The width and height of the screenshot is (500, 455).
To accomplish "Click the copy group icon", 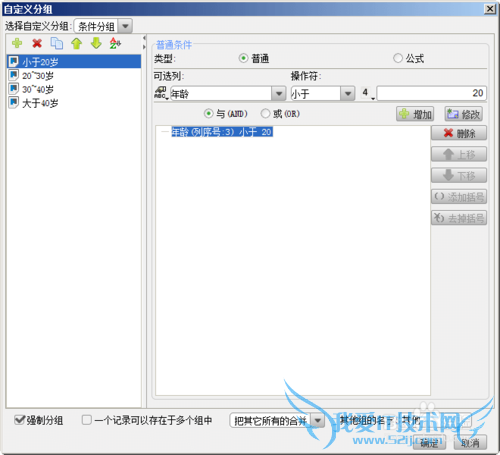I will (x=57, y=43).
